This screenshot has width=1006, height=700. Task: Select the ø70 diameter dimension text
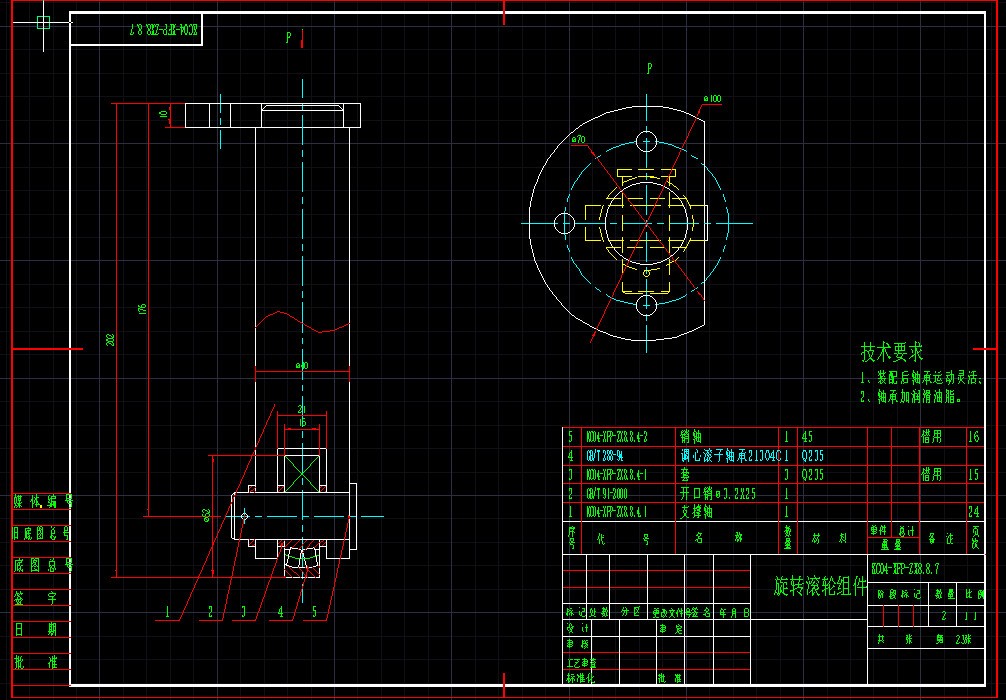pyautogui.click(x=578, y=140)
